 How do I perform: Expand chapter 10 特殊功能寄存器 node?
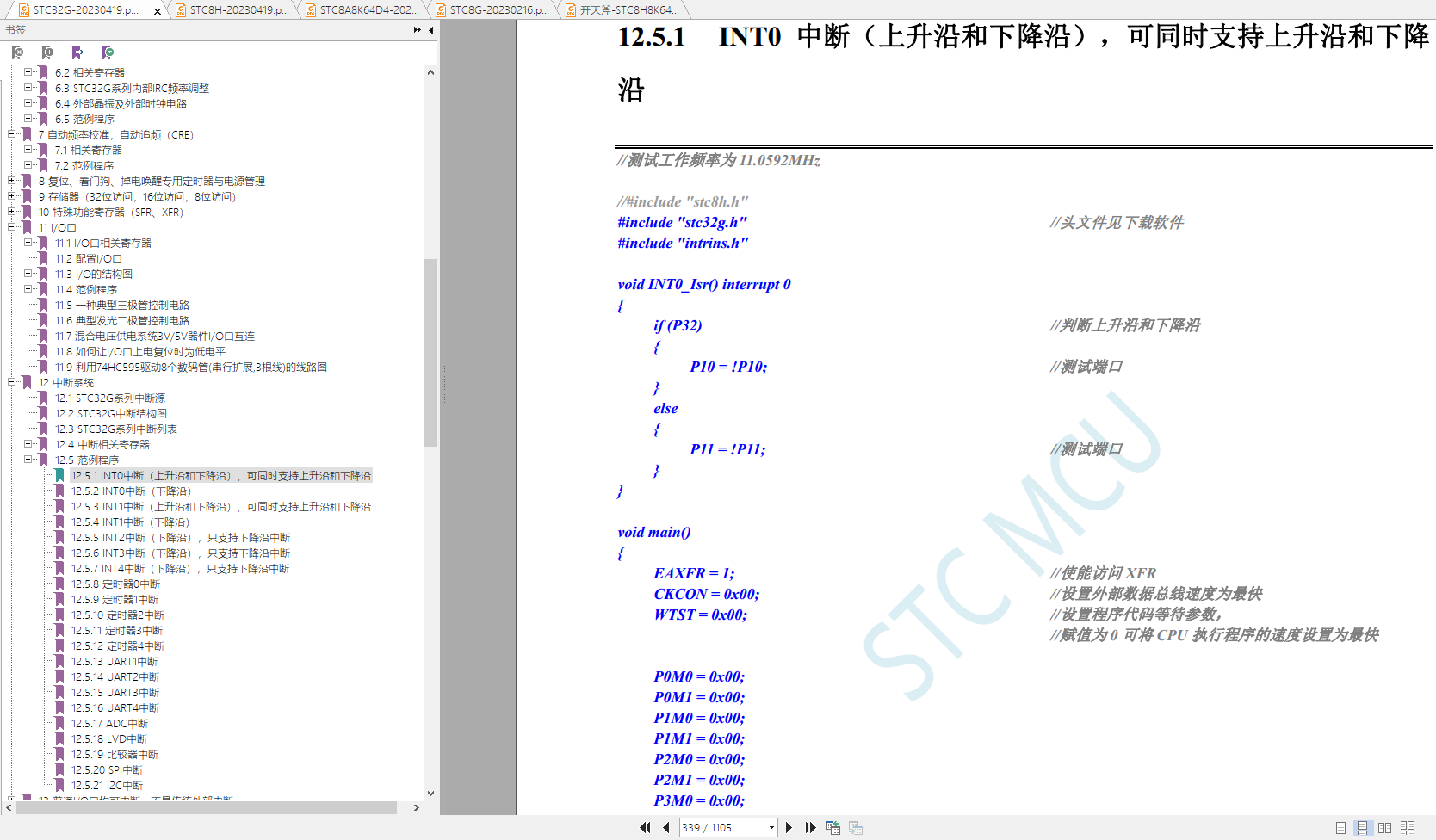[12, 212]
